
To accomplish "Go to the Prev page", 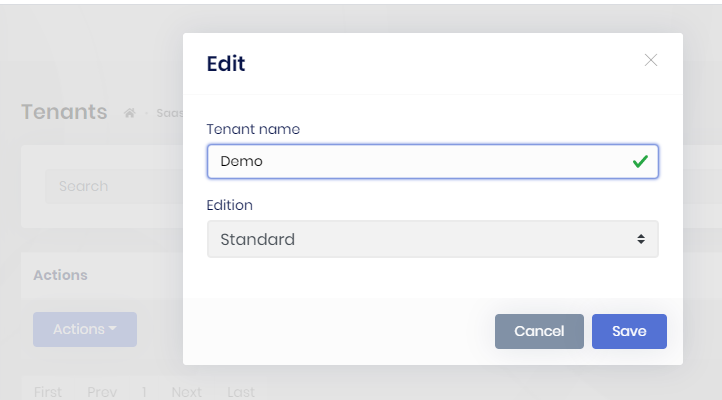I will click(x=102, y=392).
